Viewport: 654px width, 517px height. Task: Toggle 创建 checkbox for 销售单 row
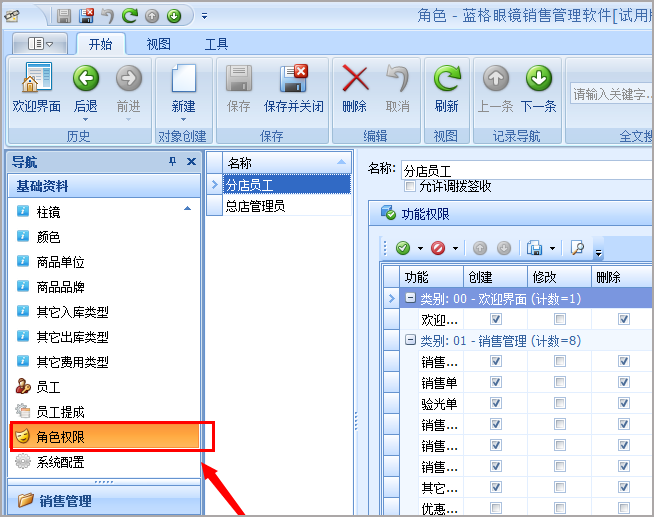(x=496, y=382)
